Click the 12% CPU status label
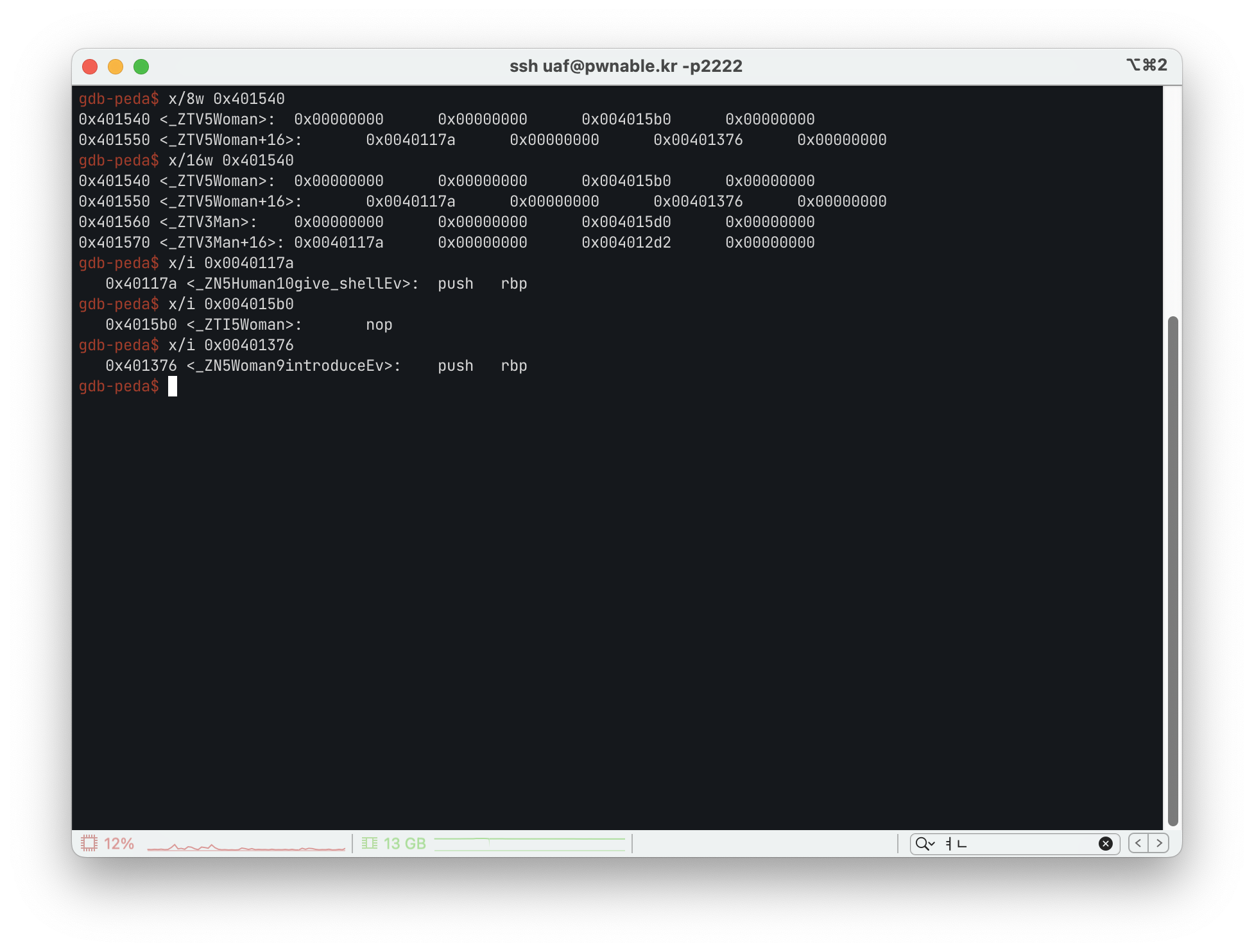 (119, 844)
